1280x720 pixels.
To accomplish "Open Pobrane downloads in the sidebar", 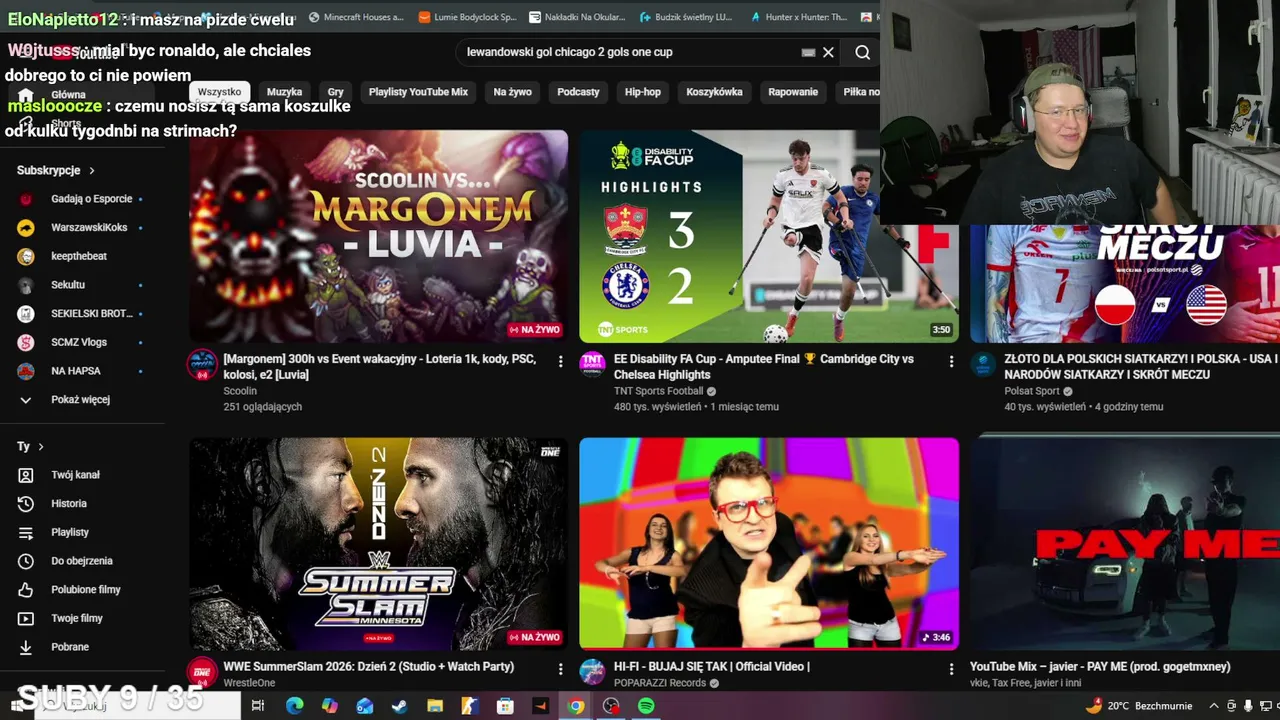I will (70, 647).
